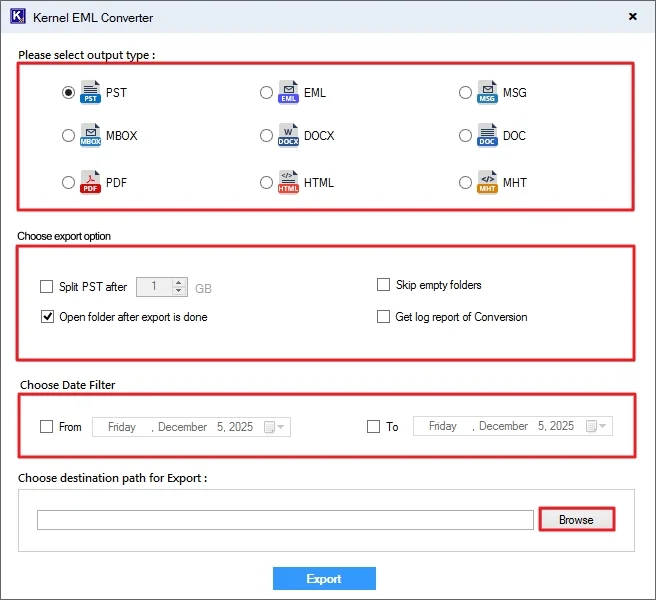Select the DOC output radio button
The height and width of the screenshot is (600, 656).
tap(465, 136)
